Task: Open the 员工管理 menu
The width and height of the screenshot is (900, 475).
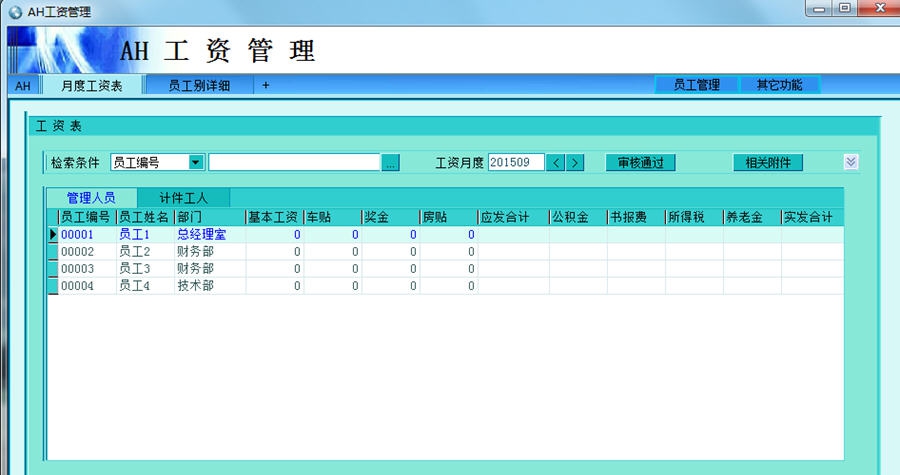Action: point(696,85)
